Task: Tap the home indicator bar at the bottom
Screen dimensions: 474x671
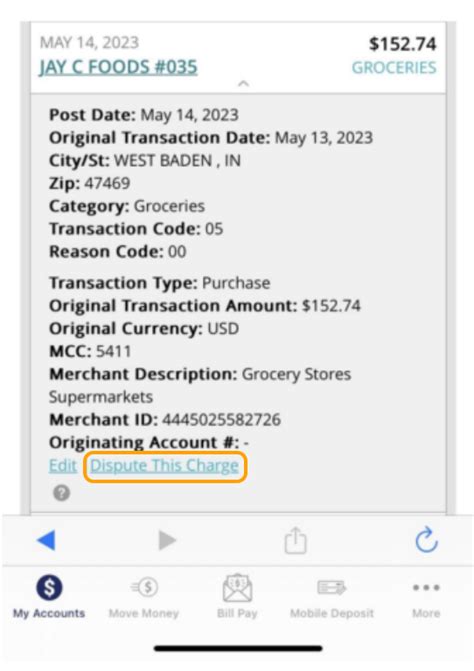Action: [x=238, y=649]
